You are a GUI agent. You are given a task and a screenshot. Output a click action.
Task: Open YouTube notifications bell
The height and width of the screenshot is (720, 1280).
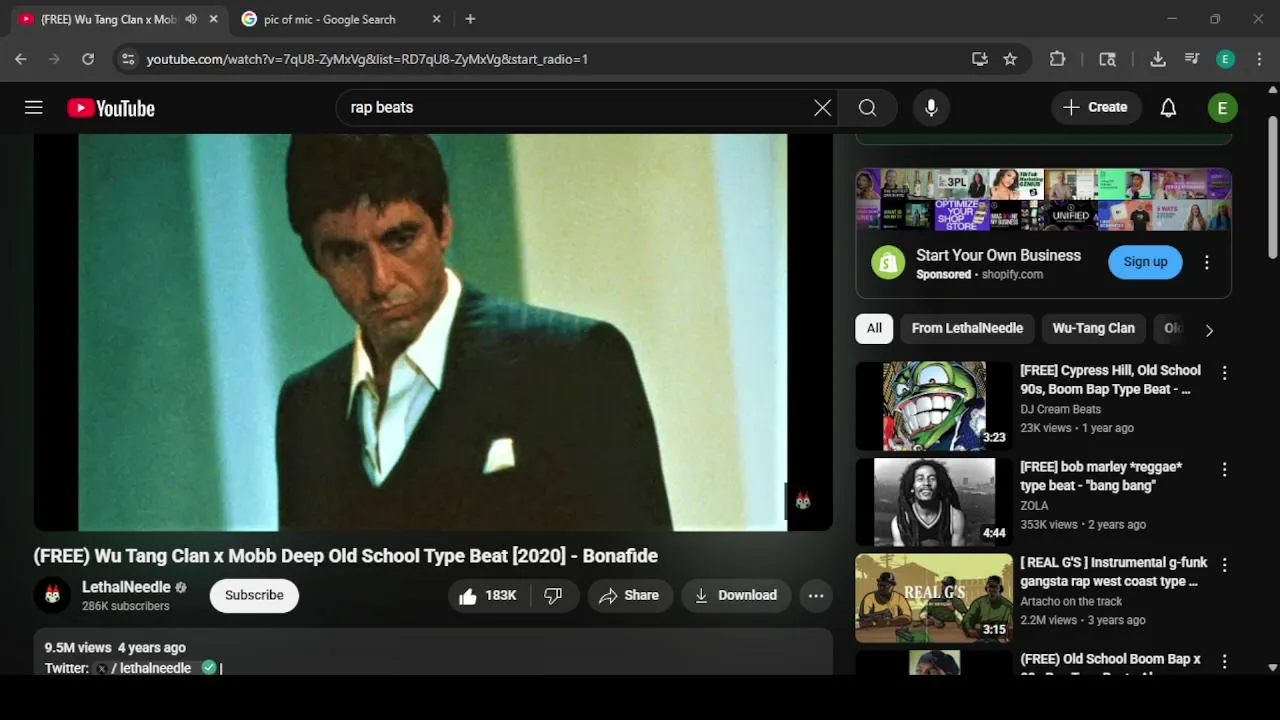point(1168,108)
